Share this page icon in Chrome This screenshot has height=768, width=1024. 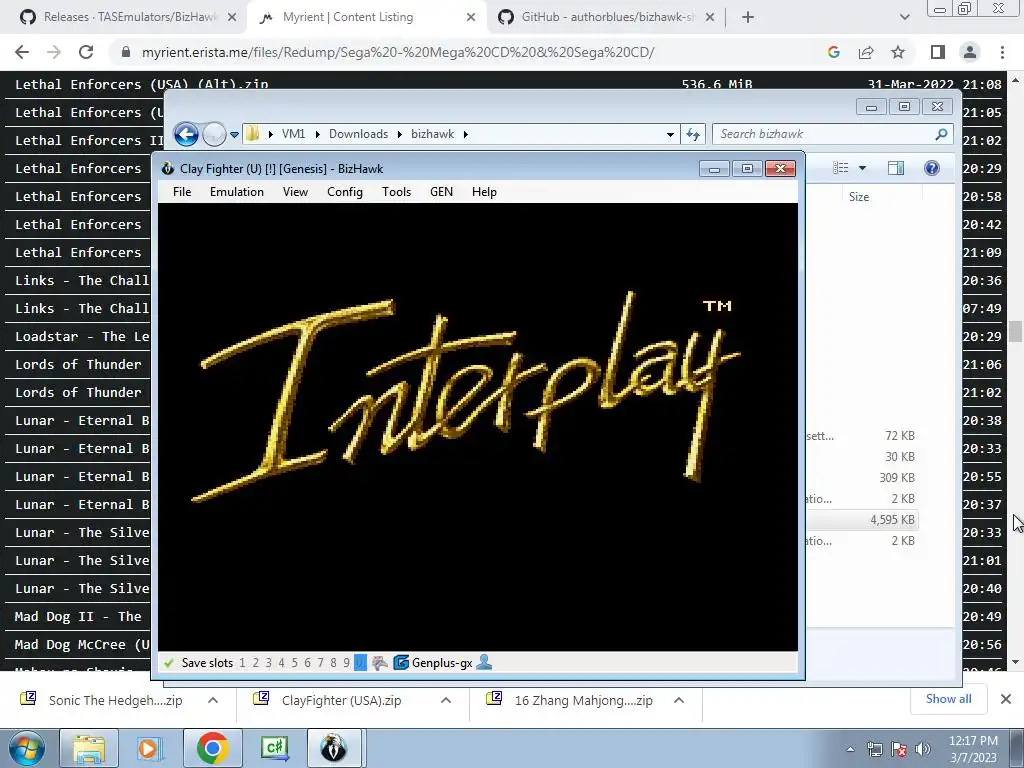pyautogui.click(x=866, y=52)
